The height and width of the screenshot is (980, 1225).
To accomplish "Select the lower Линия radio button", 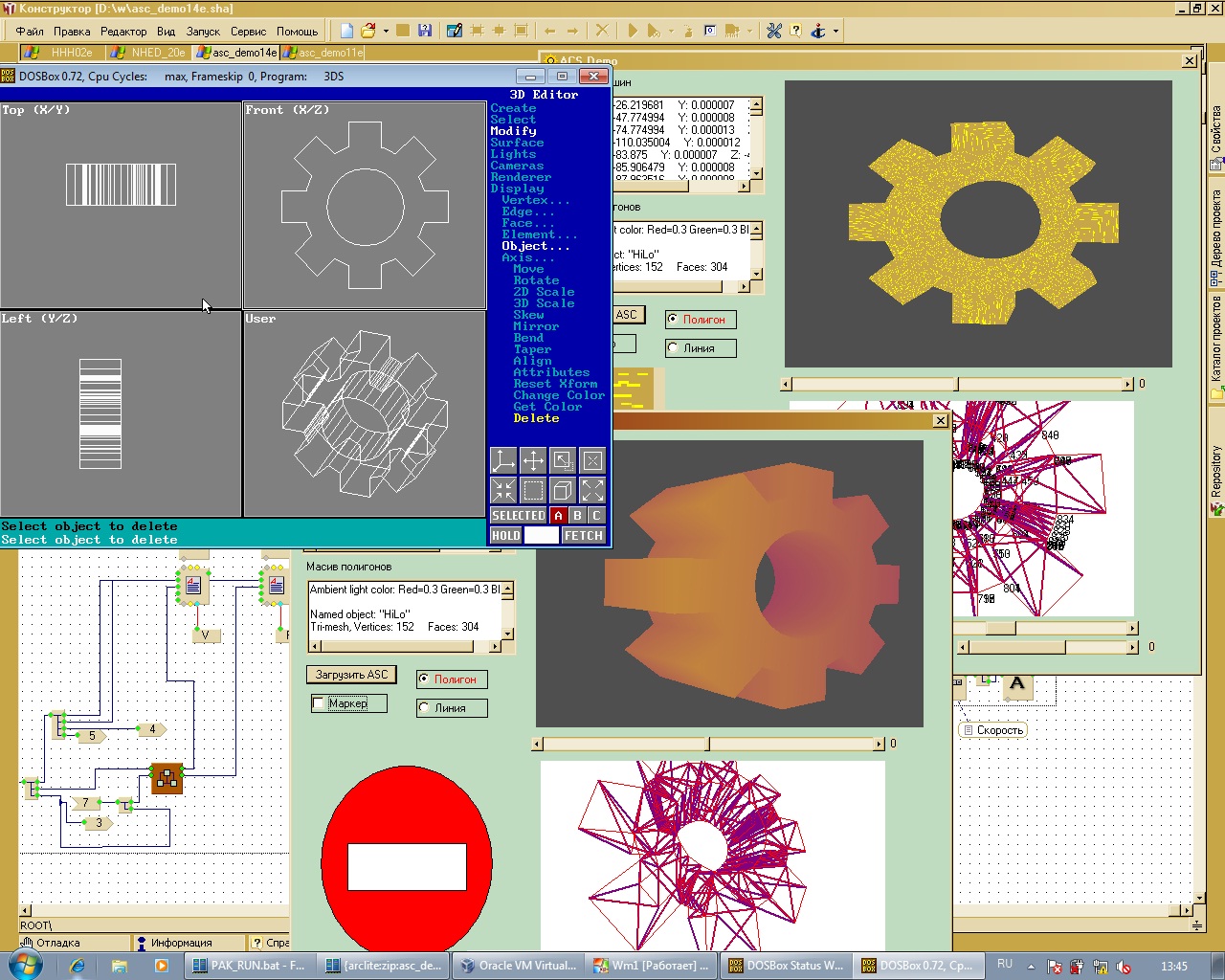I will click(x=424, y=708).
